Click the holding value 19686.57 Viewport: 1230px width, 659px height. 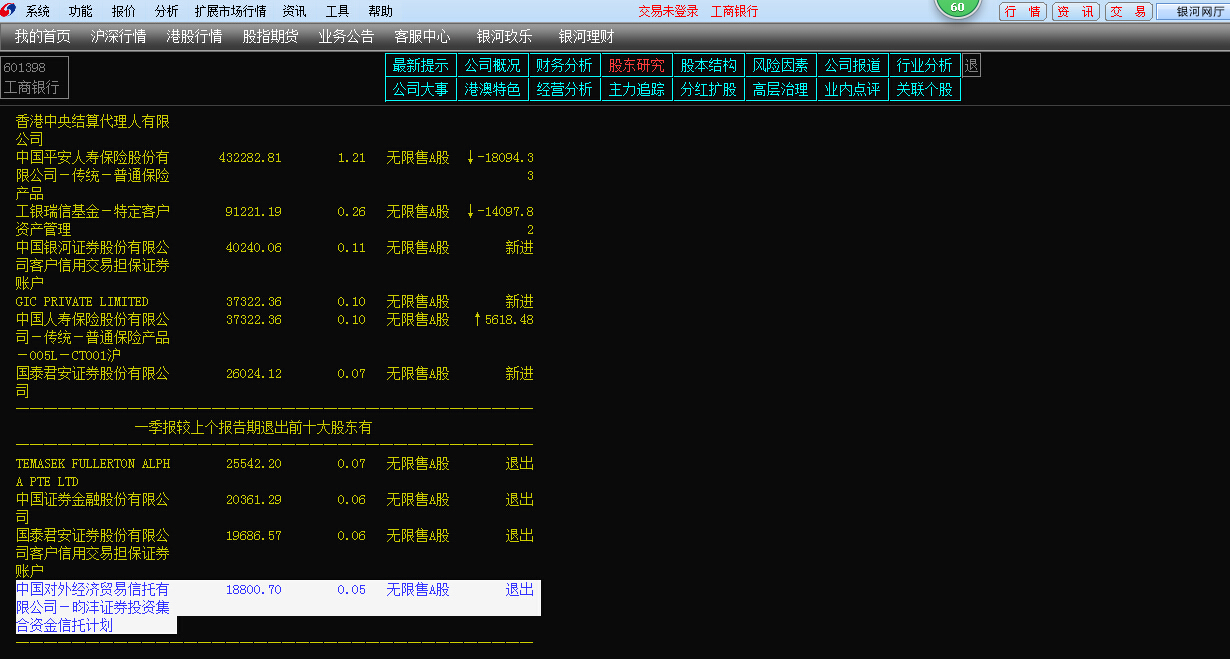point(254,536)
